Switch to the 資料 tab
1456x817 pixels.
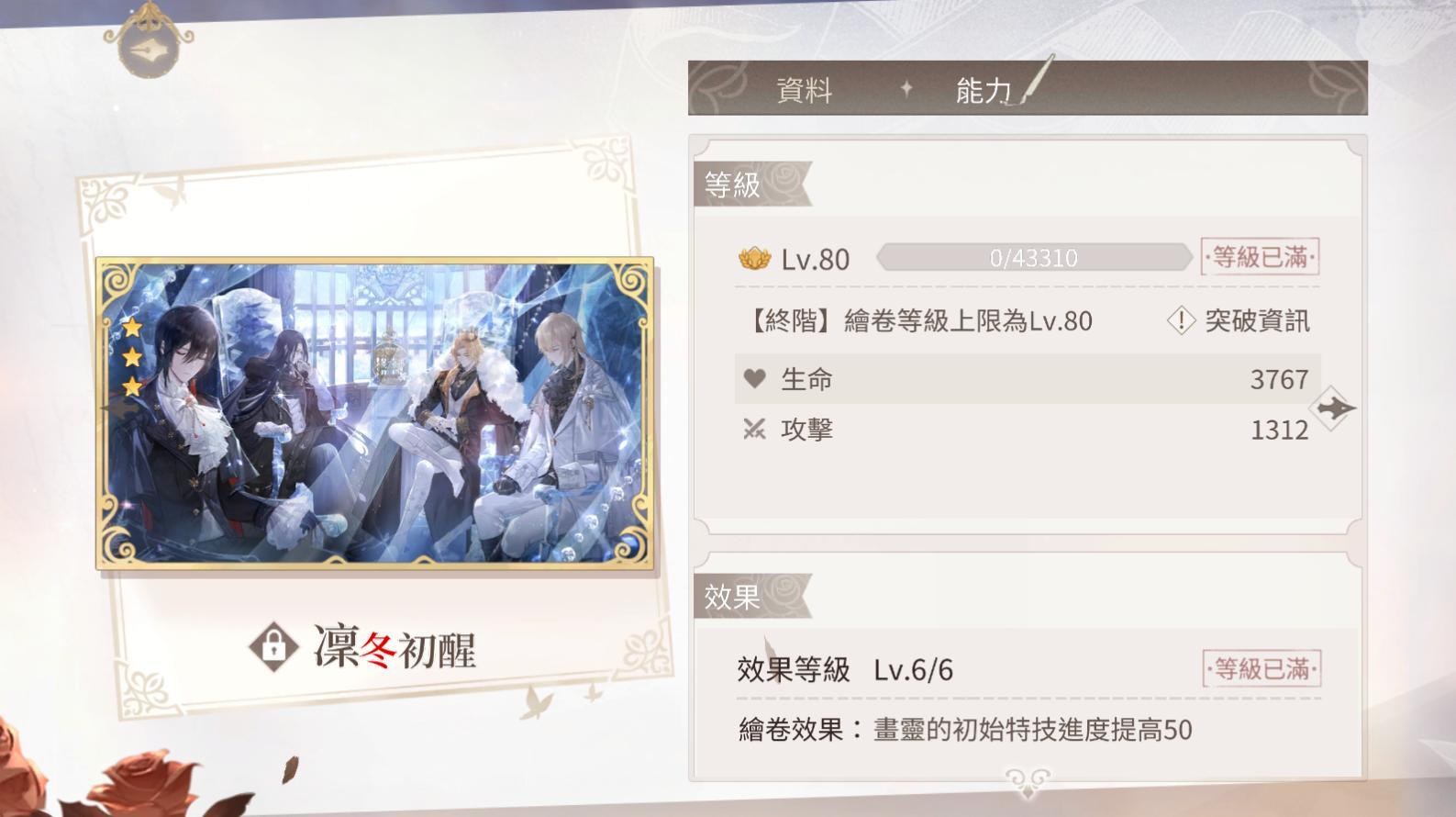805,90
